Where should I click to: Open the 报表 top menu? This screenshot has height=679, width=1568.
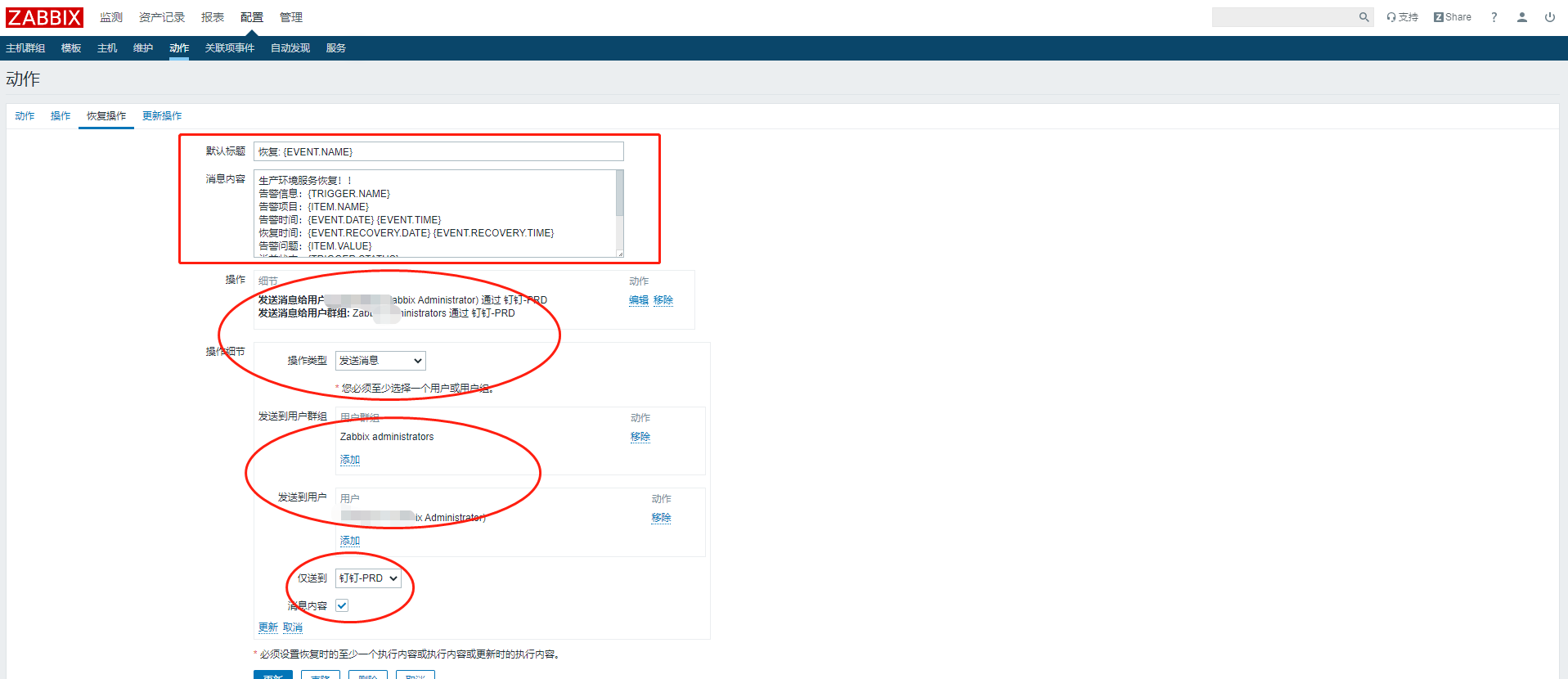[x=213, y=17]
